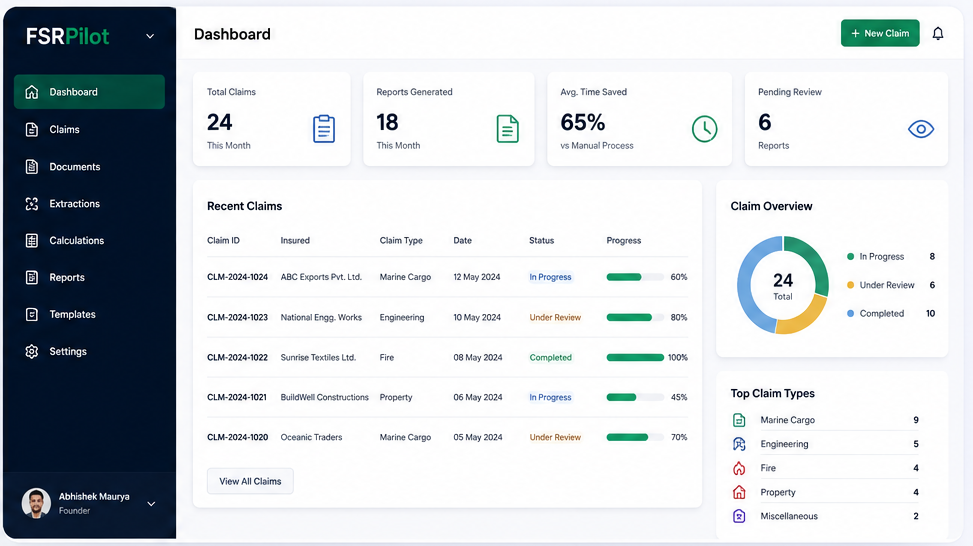Click the Progress column header
The height and width of the screenshot is (546, 973).
(624, 240)
